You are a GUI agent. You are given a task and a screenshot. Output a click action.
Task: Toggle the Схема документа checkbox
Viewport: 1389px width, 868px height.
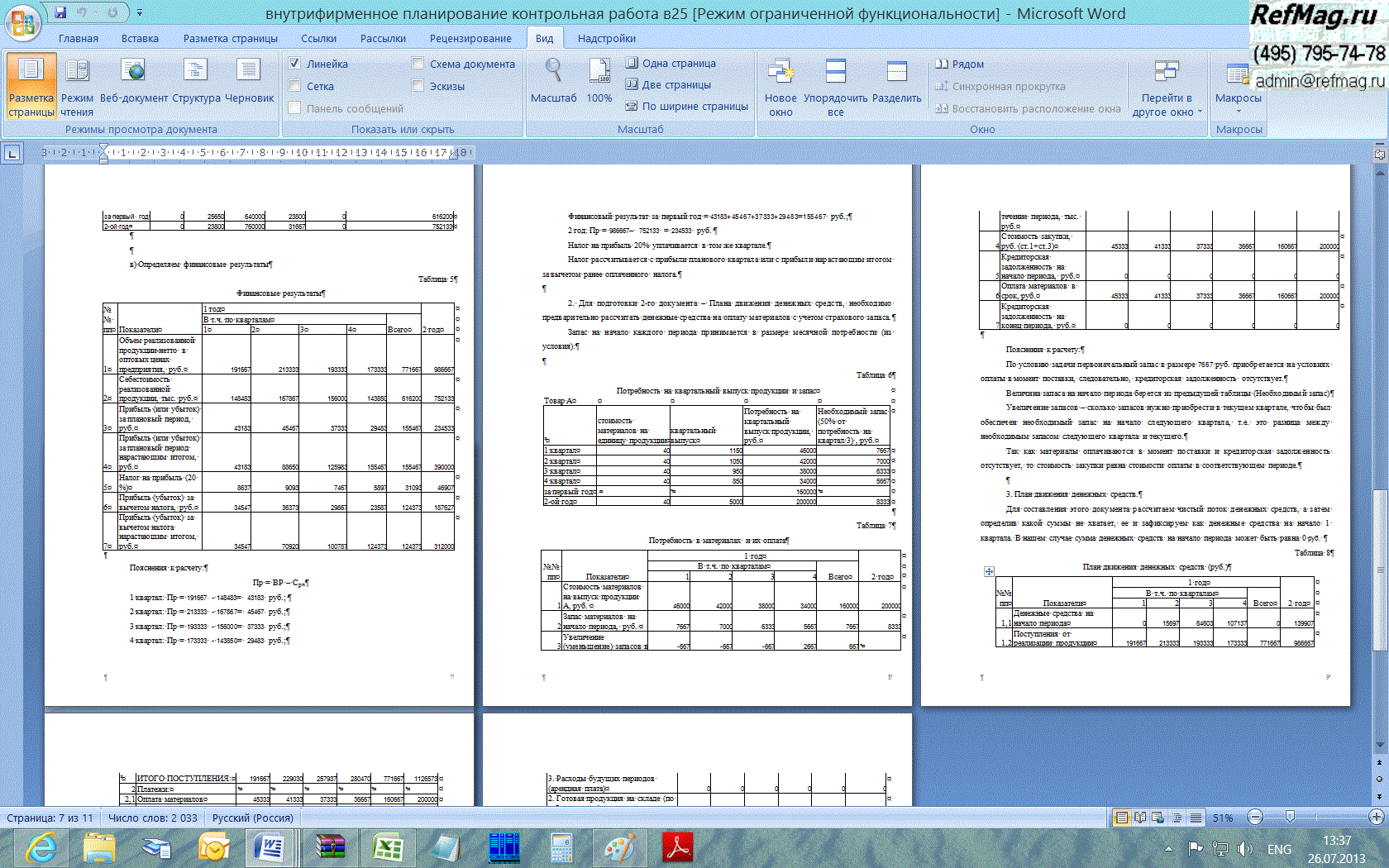pos(418,64)
